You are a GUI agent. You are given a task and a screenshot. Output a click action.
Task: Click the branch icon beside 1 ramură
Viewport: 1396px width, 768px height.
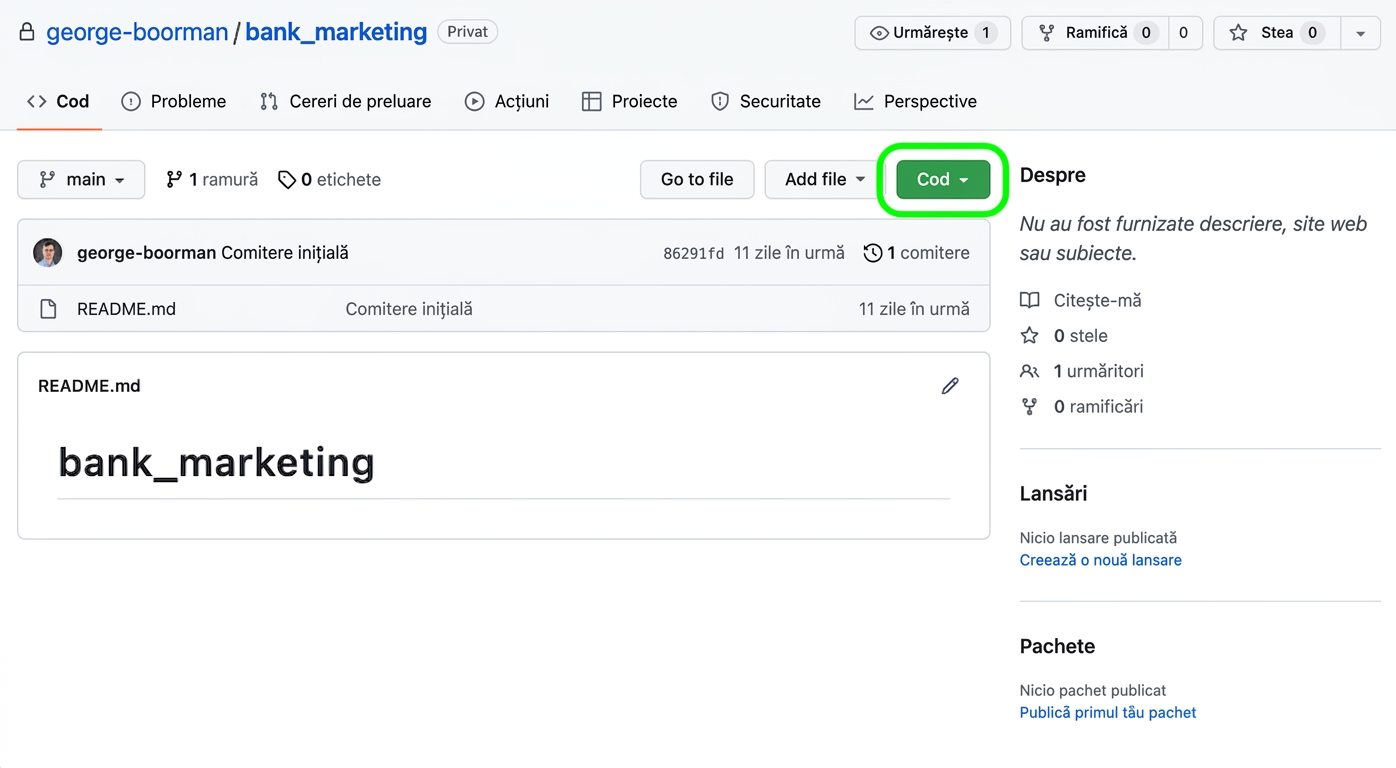click(174, 179)
